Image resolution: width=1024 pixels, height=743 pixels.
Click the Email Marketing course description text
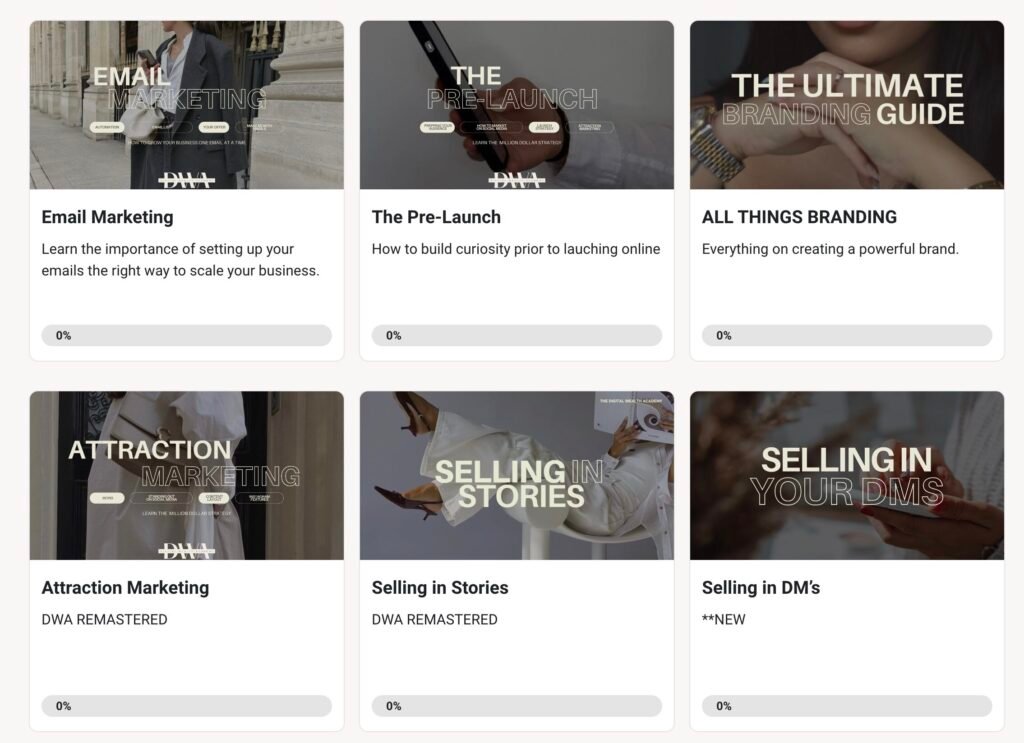coord(180,260)
